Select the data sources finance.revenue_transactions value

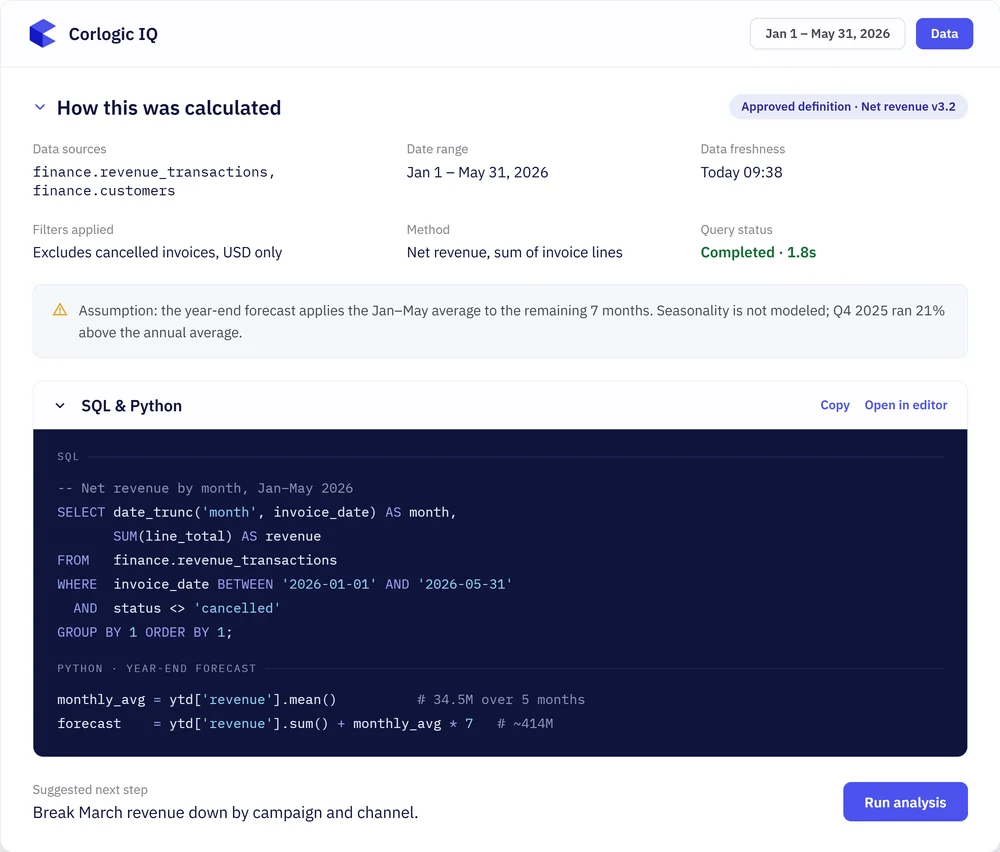(154, 172)
